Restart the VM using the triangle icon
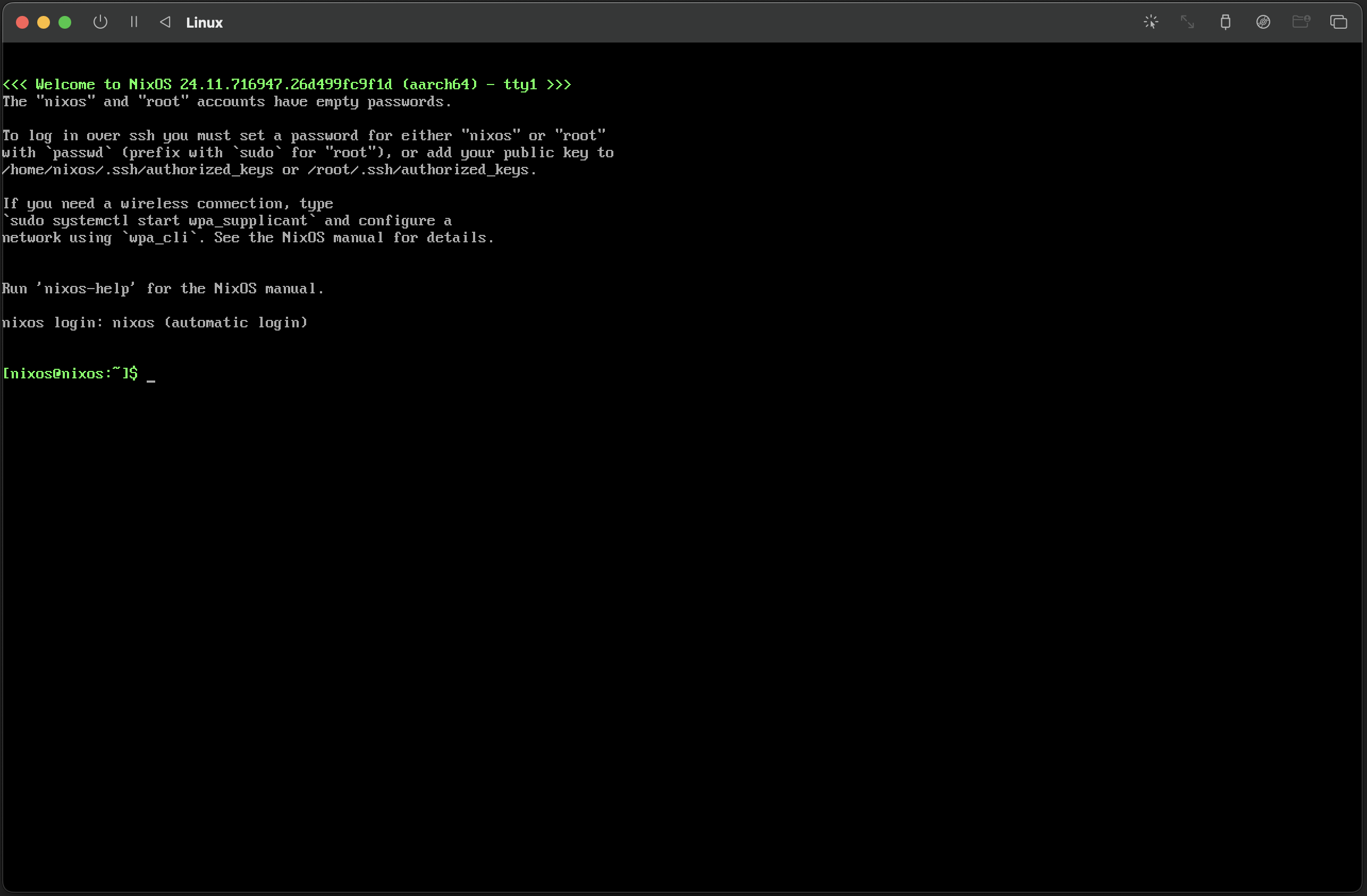Screen dimensions: 1367x896 (x=165, y=22)
